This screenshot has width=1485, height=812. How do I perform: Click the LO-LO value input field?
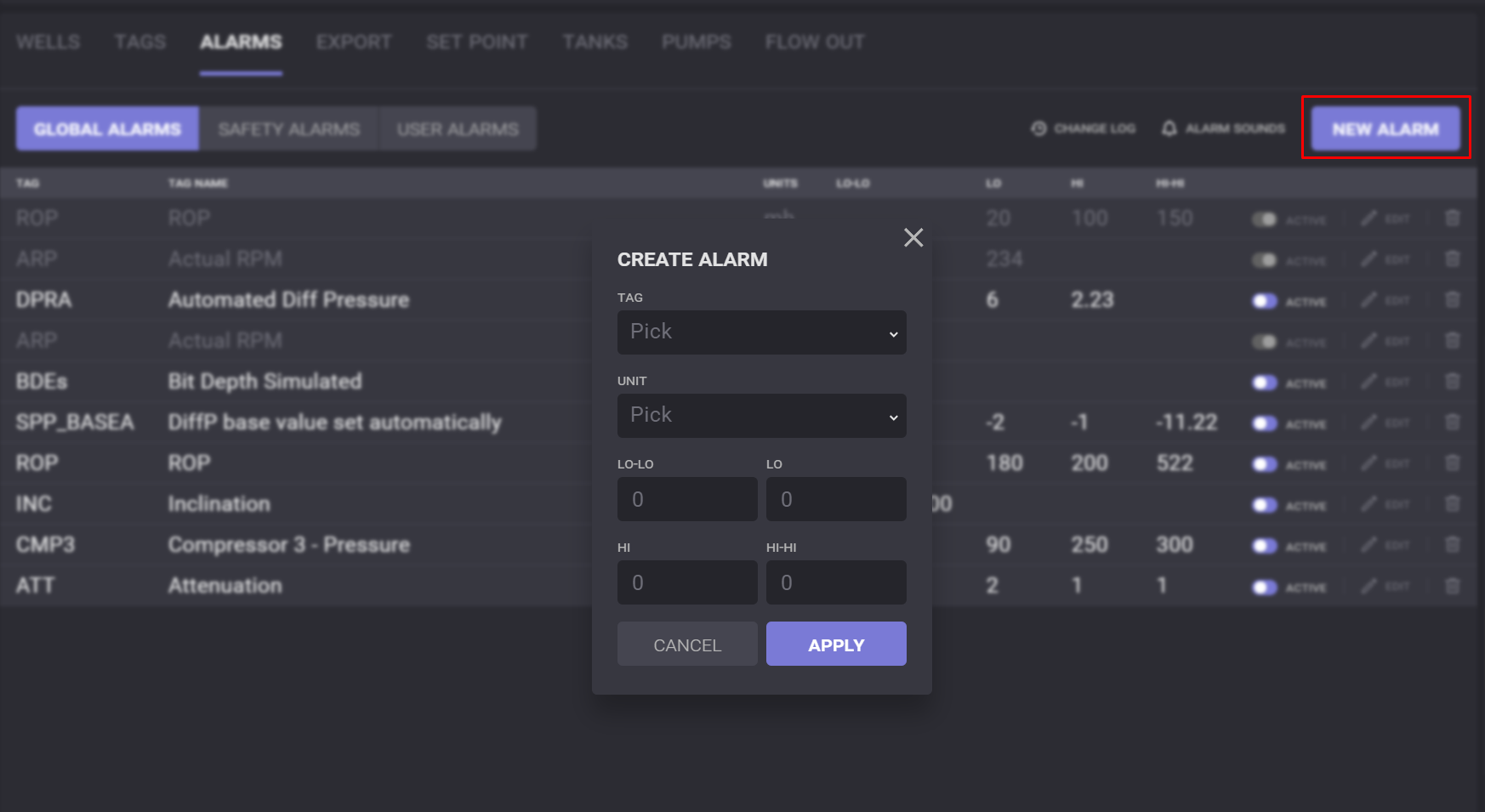(x=687, y=499)
